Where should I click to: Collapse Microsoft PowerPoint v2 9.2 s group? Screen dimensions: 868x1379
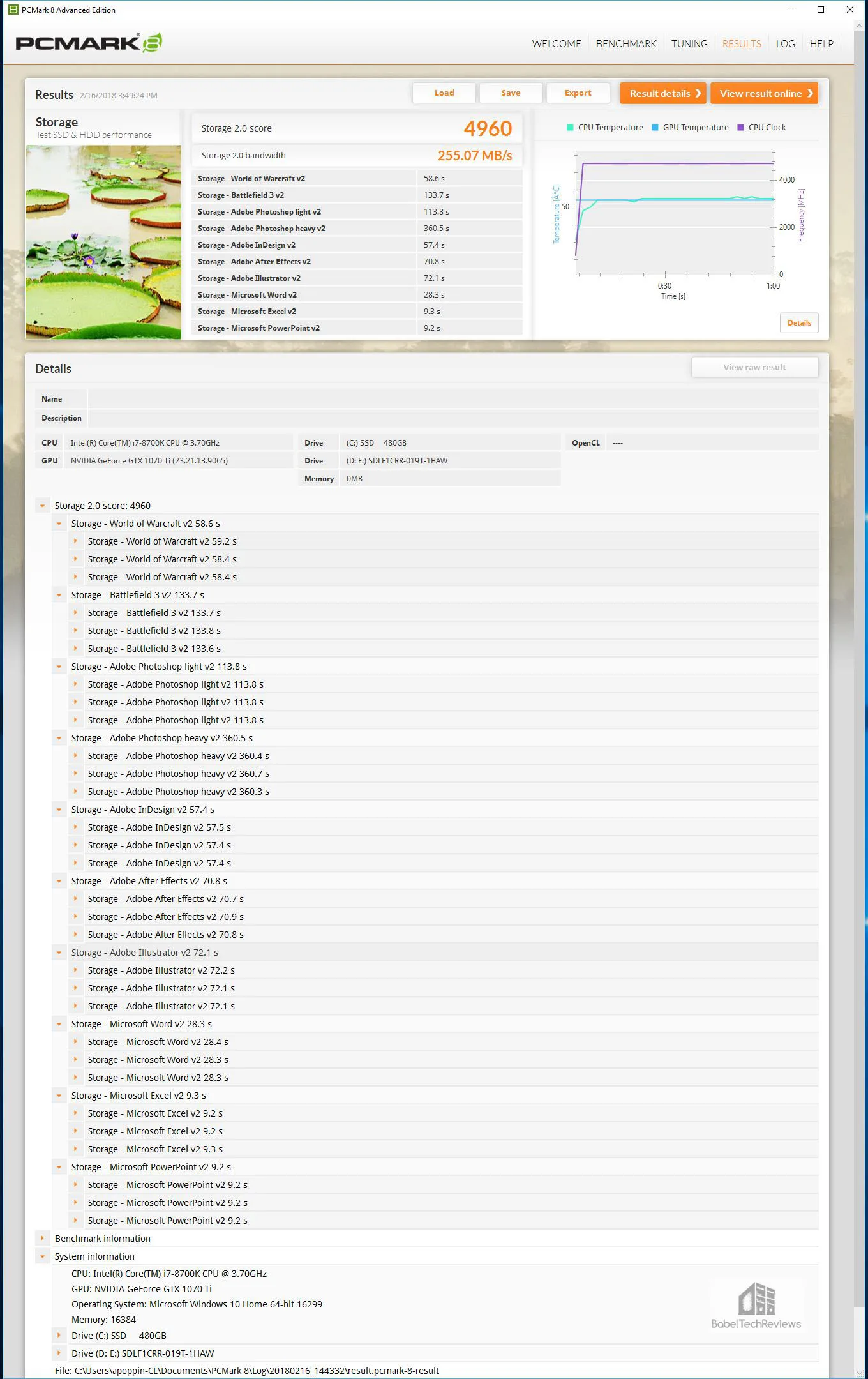click(x=59, y=1167)
